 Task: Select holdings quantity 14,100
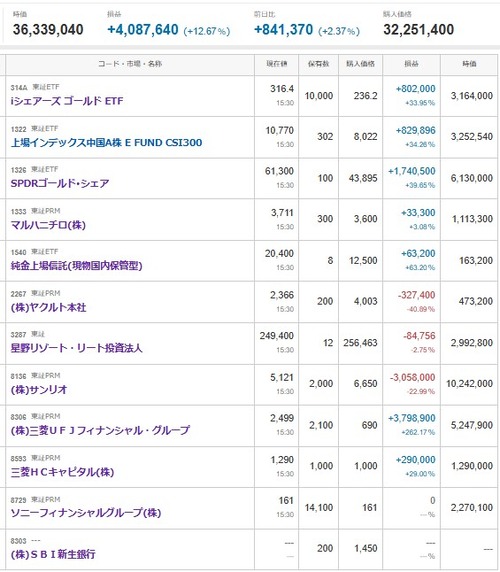coord(319,508)
